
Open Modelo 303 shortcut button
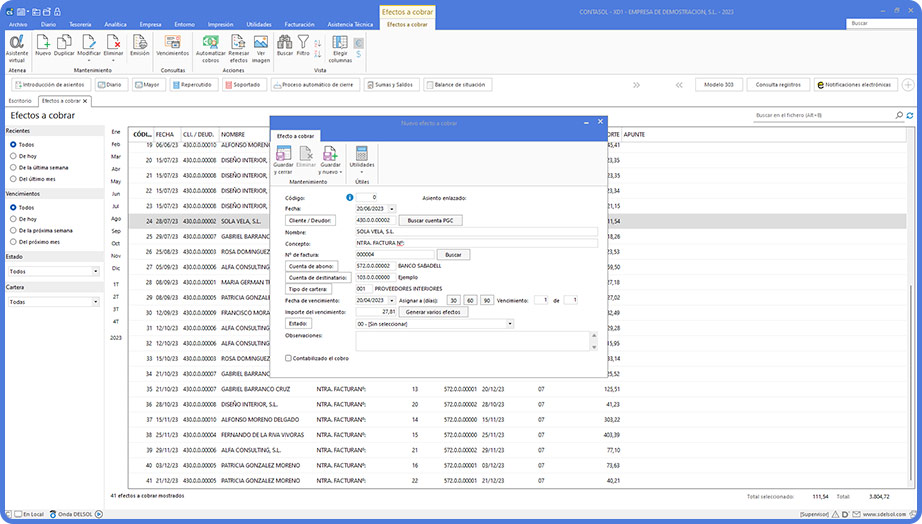tap(719, 85)
